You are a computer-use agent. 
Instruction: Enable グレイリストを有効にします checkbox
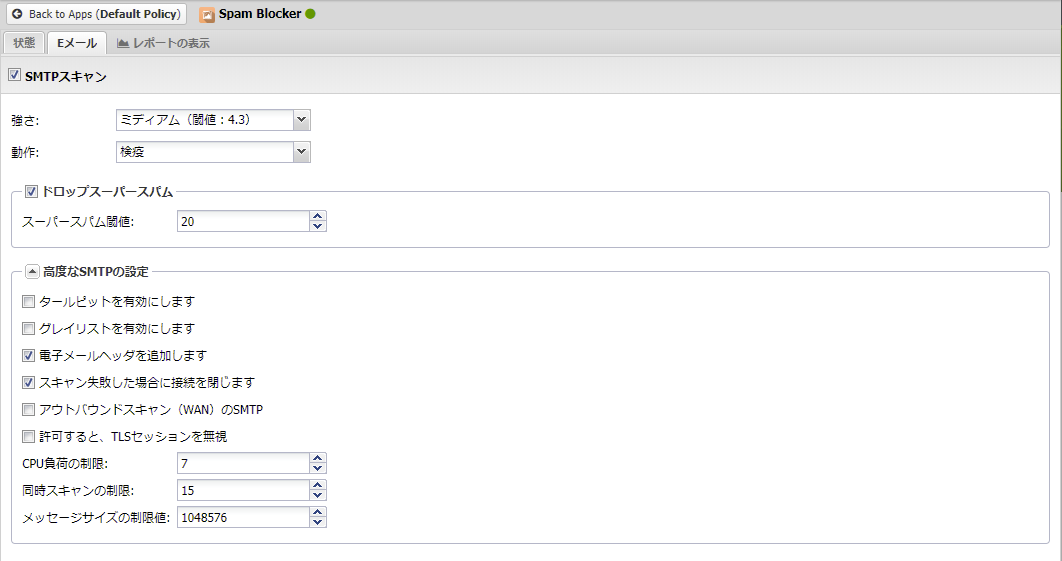pos(28,328)
